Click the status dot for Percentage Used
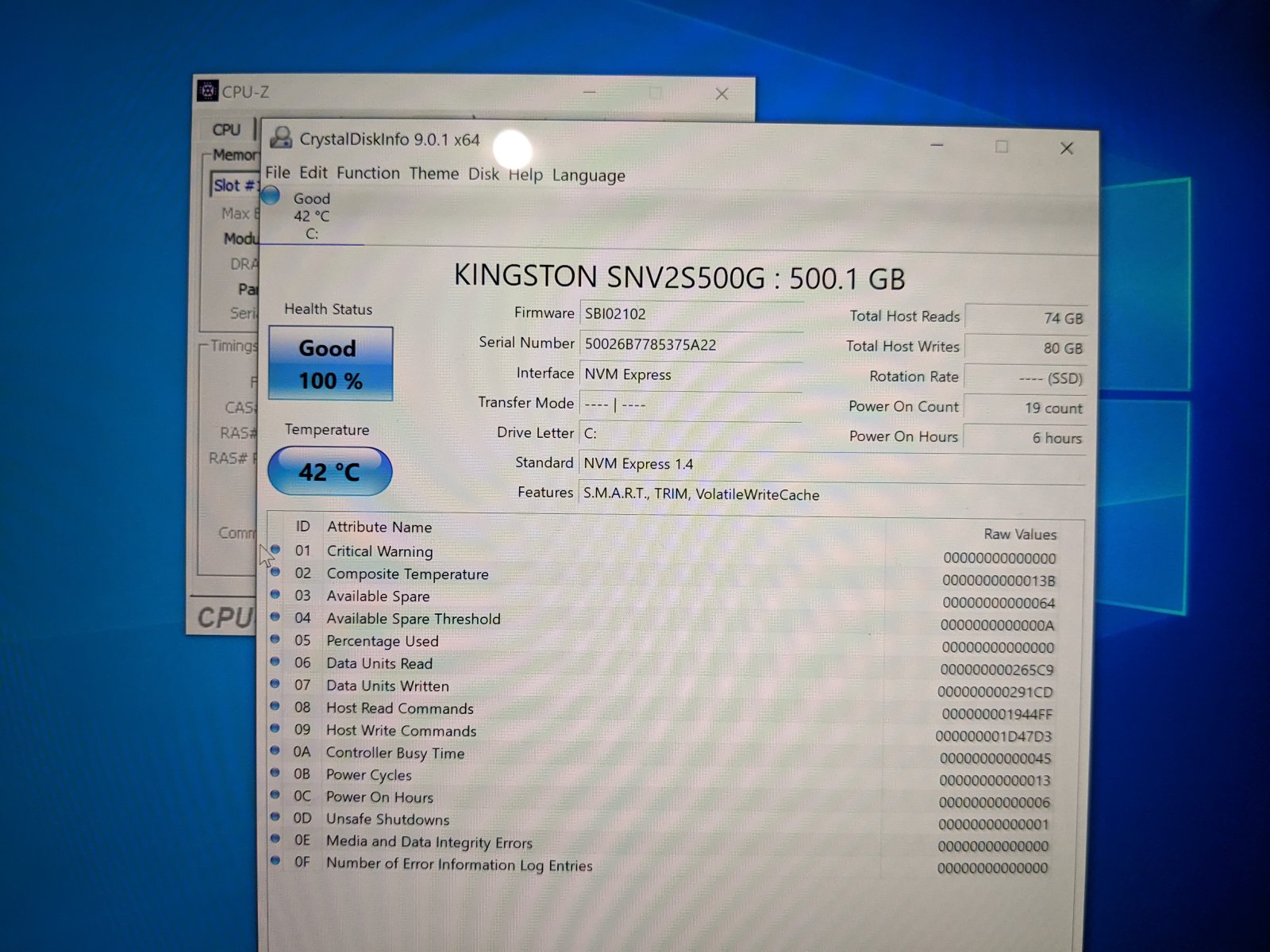1270x952 pixels. pos(275,639)
